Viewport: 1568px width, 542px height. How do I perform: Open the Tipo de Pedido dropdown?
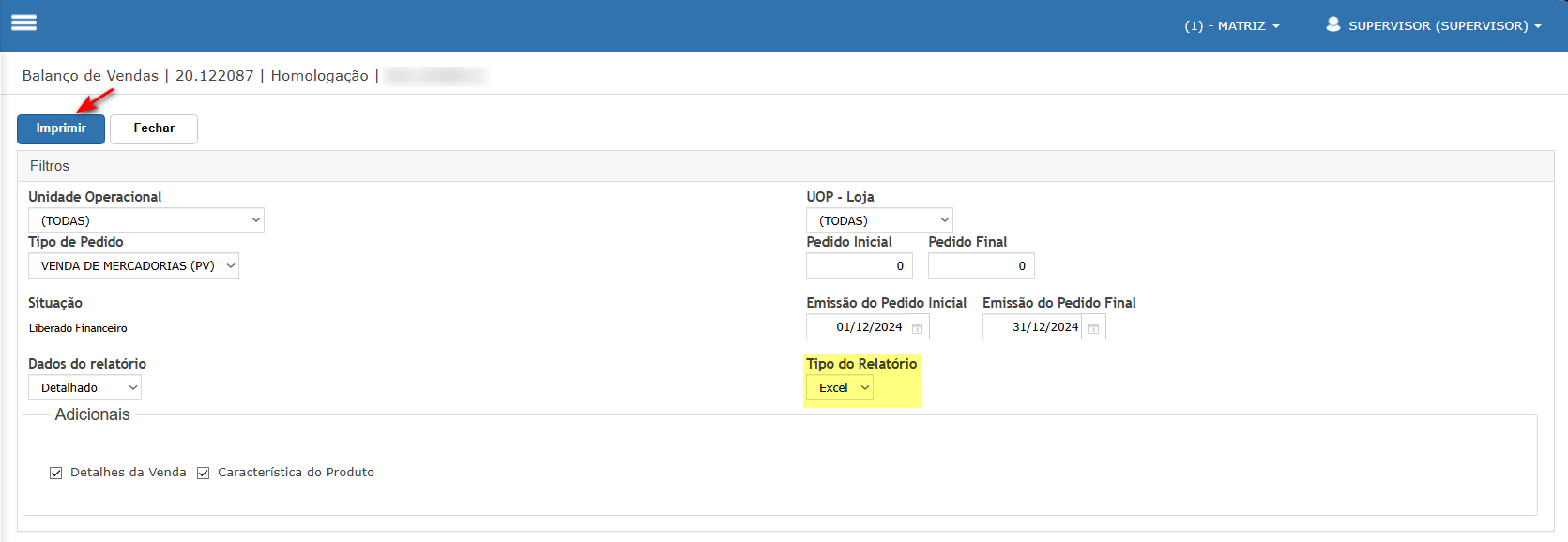pyautogui.click(x=133, y=266)
